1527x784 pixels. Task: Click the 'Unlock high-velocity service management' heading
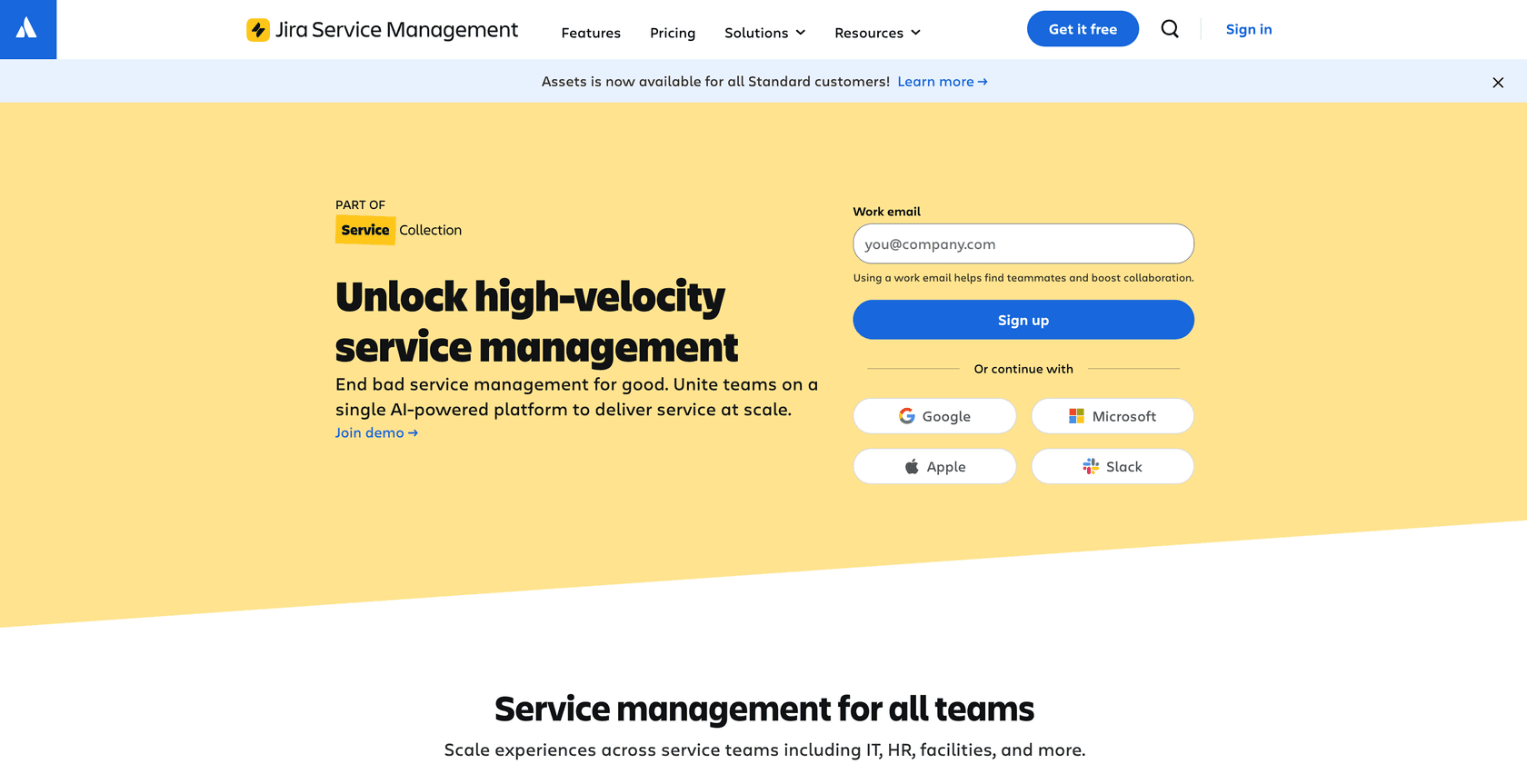[536, 322]
